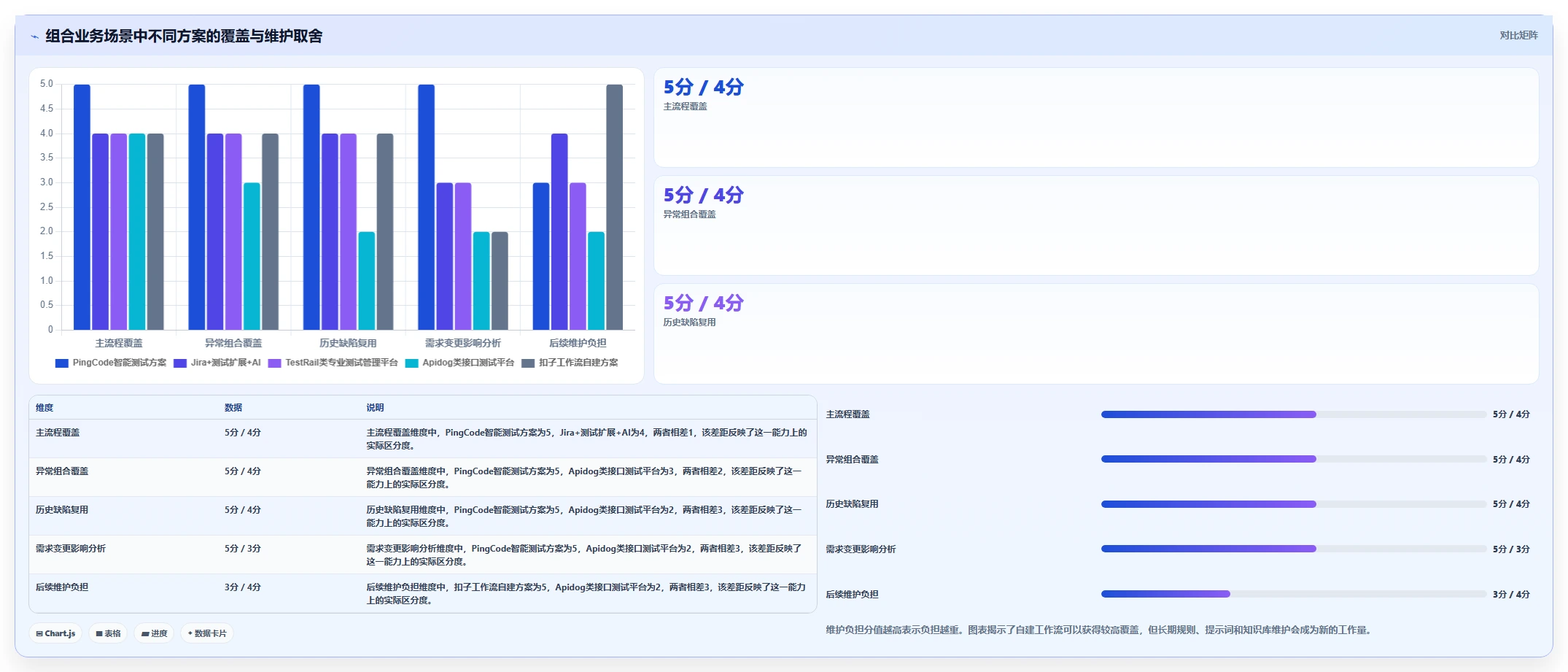Click the Chart.js tag at the bottom

55,633
